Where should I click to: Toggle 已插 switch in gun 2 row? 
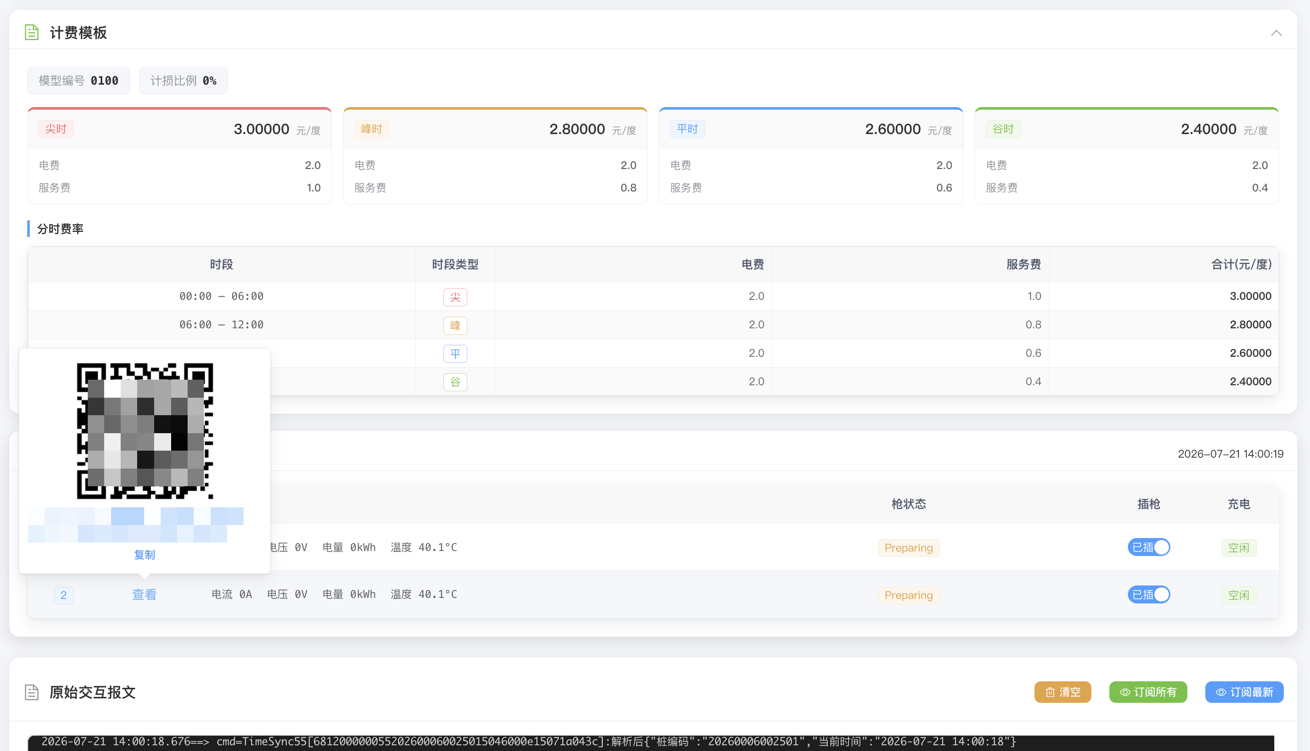tap(1149, 595)
